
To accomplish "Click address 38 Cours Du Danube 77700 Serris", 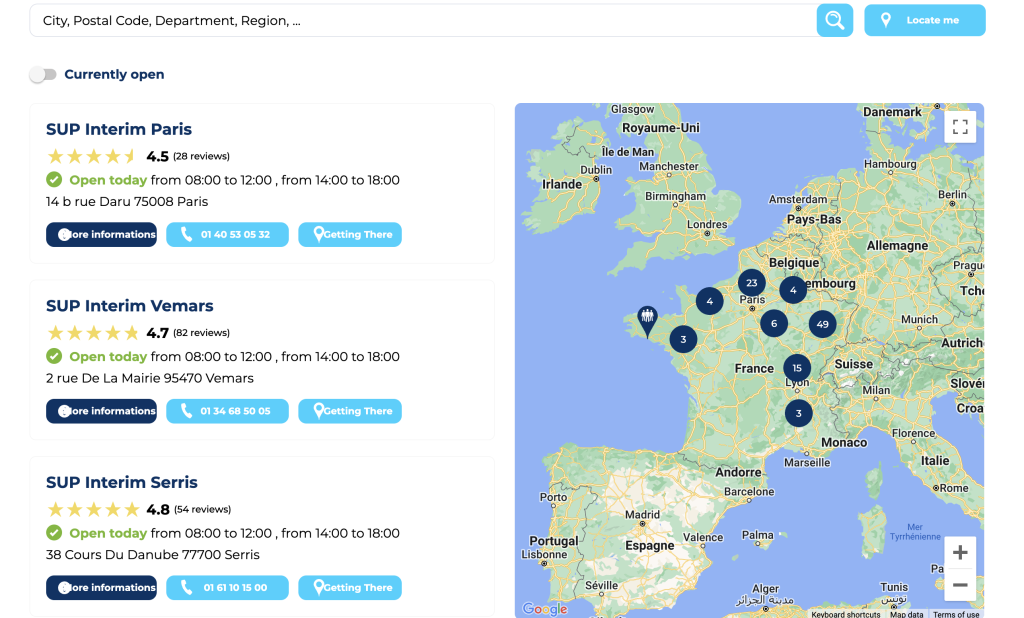I will pos(153,554).
